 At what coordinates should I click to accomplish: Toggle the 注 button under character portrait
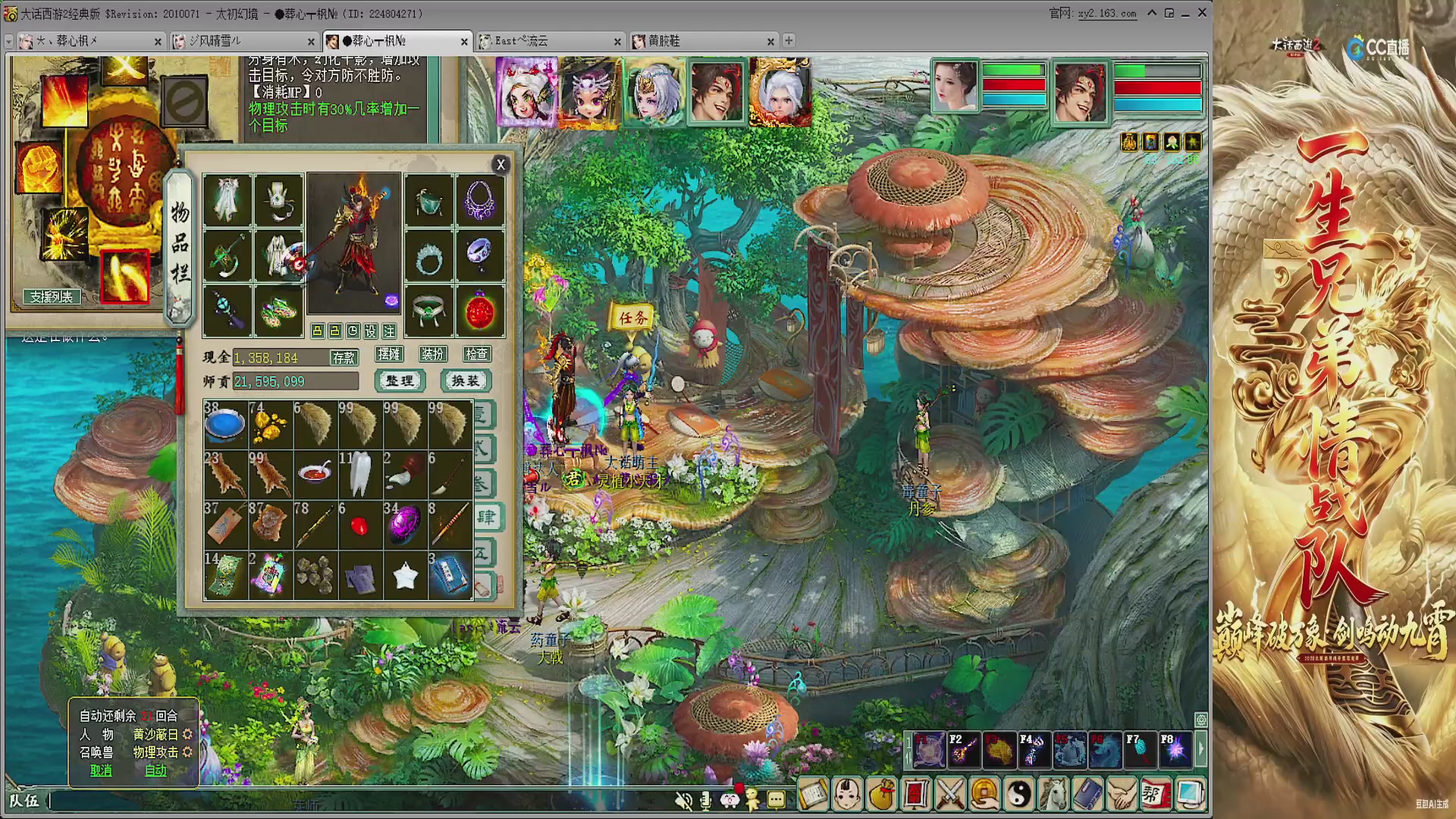pos(389,331)
